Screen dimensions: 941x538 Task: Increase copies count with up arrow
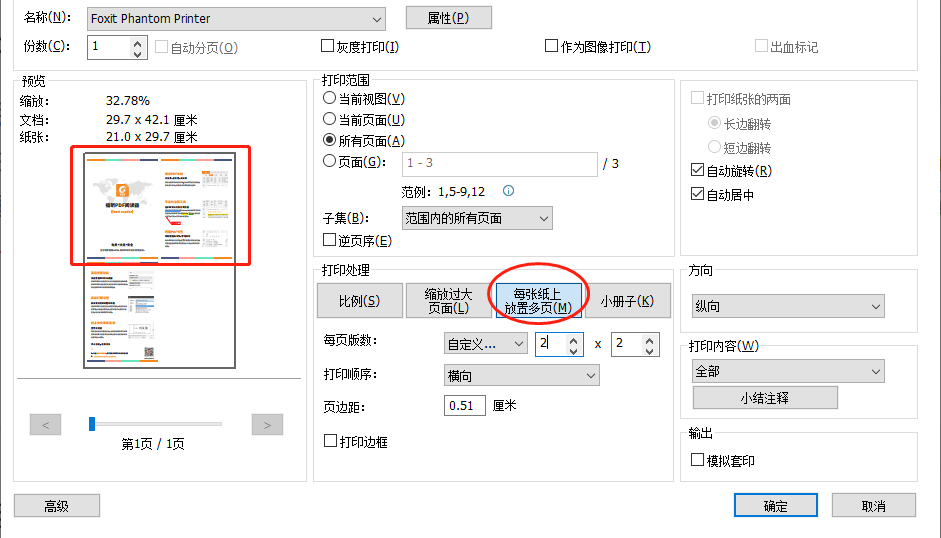click(137, 42)
